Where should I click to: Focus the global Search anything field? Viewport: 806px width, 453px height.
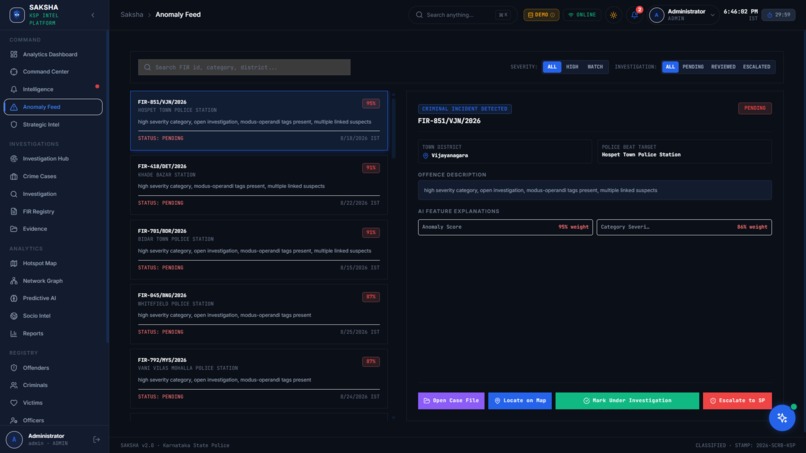click(462, 15)
